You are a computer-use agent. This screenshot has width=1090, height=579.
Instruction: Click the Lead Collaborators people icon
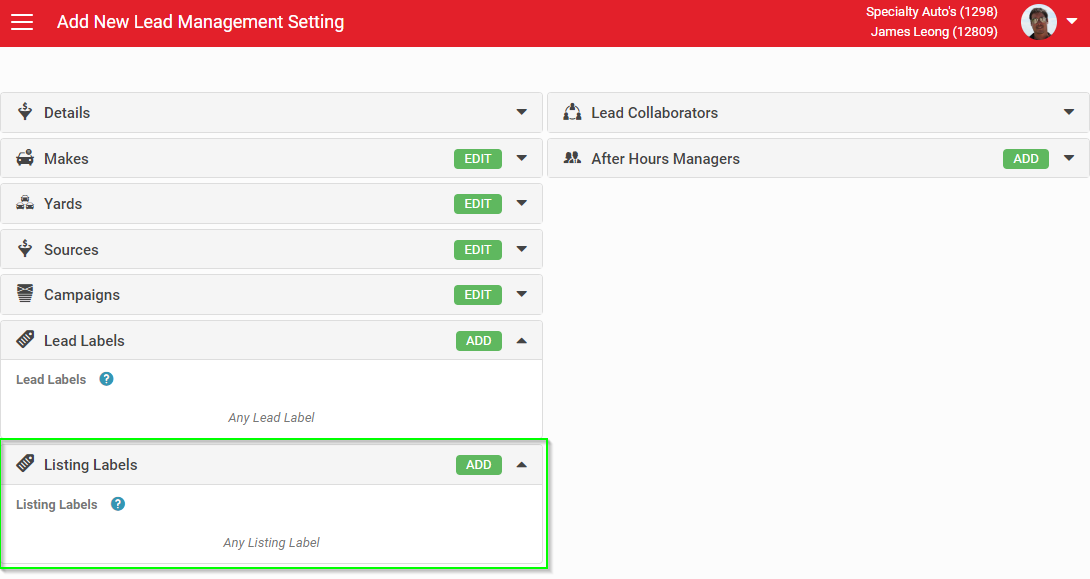pyautogui.click(x=572, y=112)
